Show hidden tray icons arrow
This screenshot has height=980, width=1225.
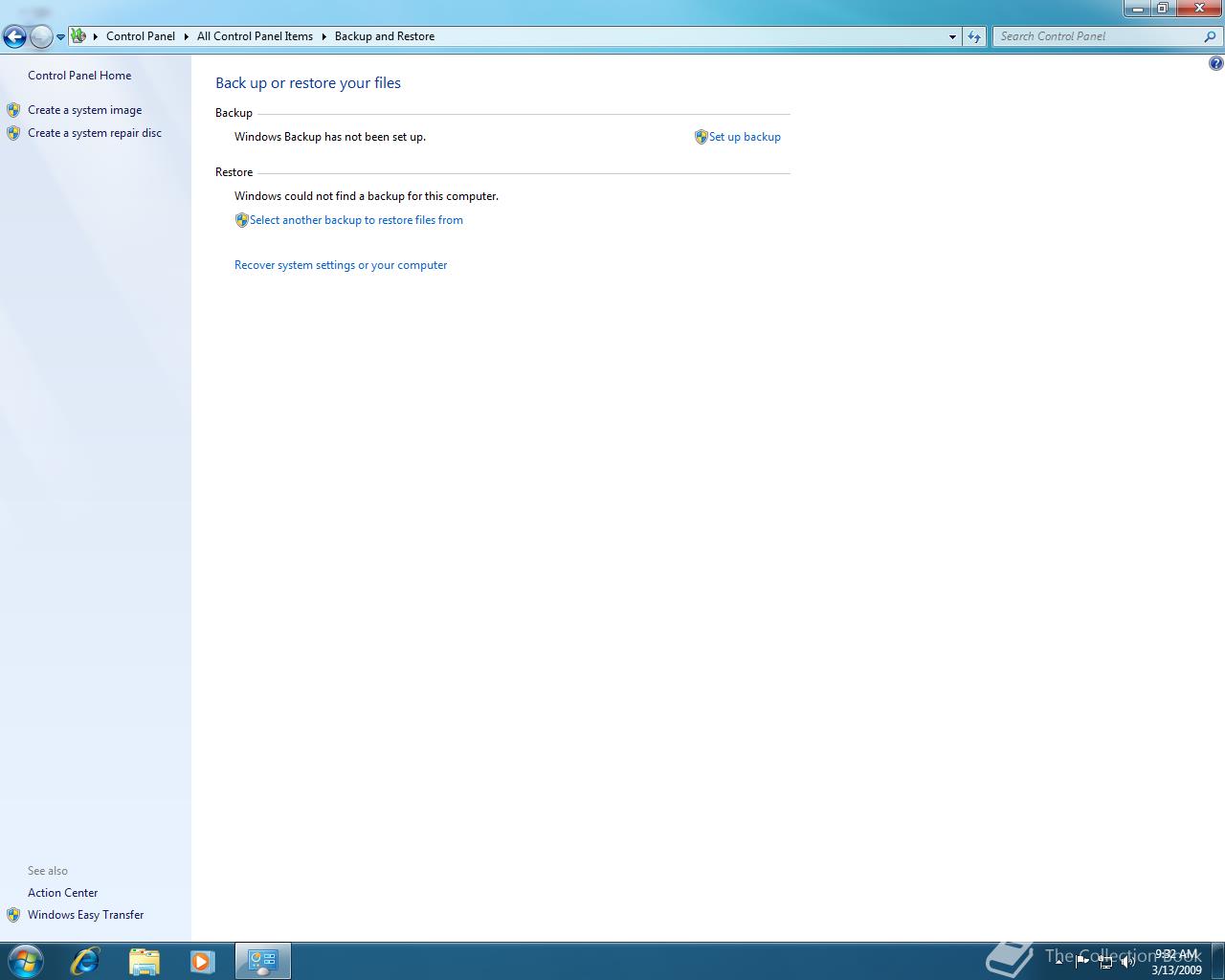pos(1059,961)
